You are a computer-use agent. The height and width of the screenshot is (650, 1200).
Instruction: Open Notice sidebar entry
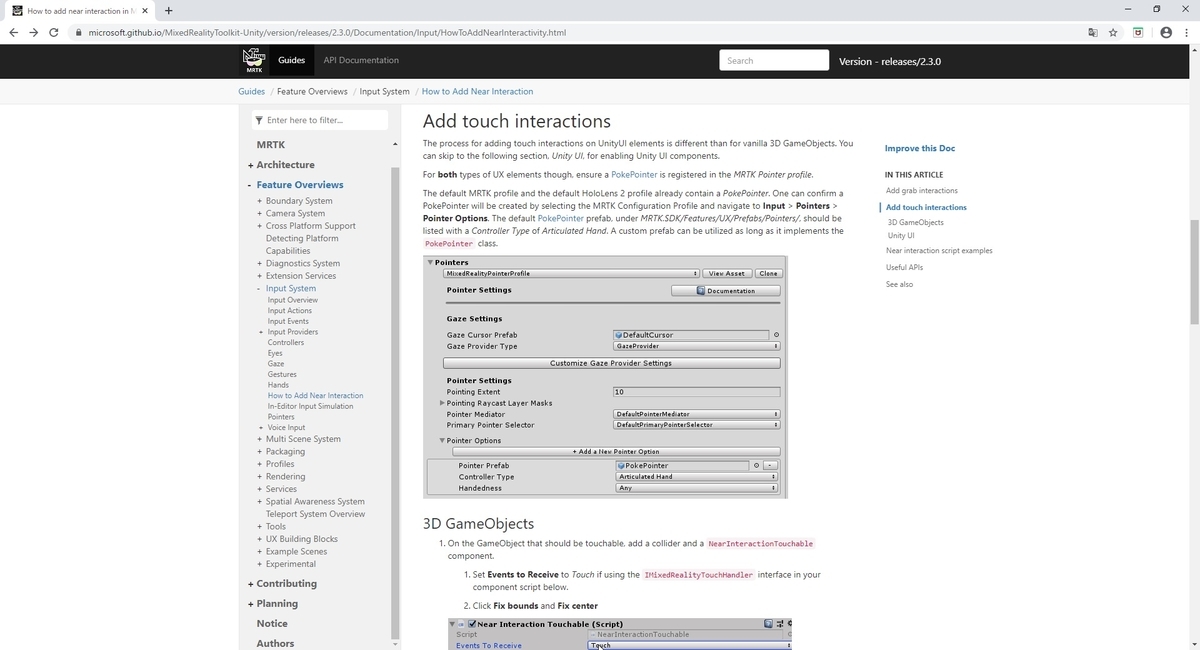(272, 624)
